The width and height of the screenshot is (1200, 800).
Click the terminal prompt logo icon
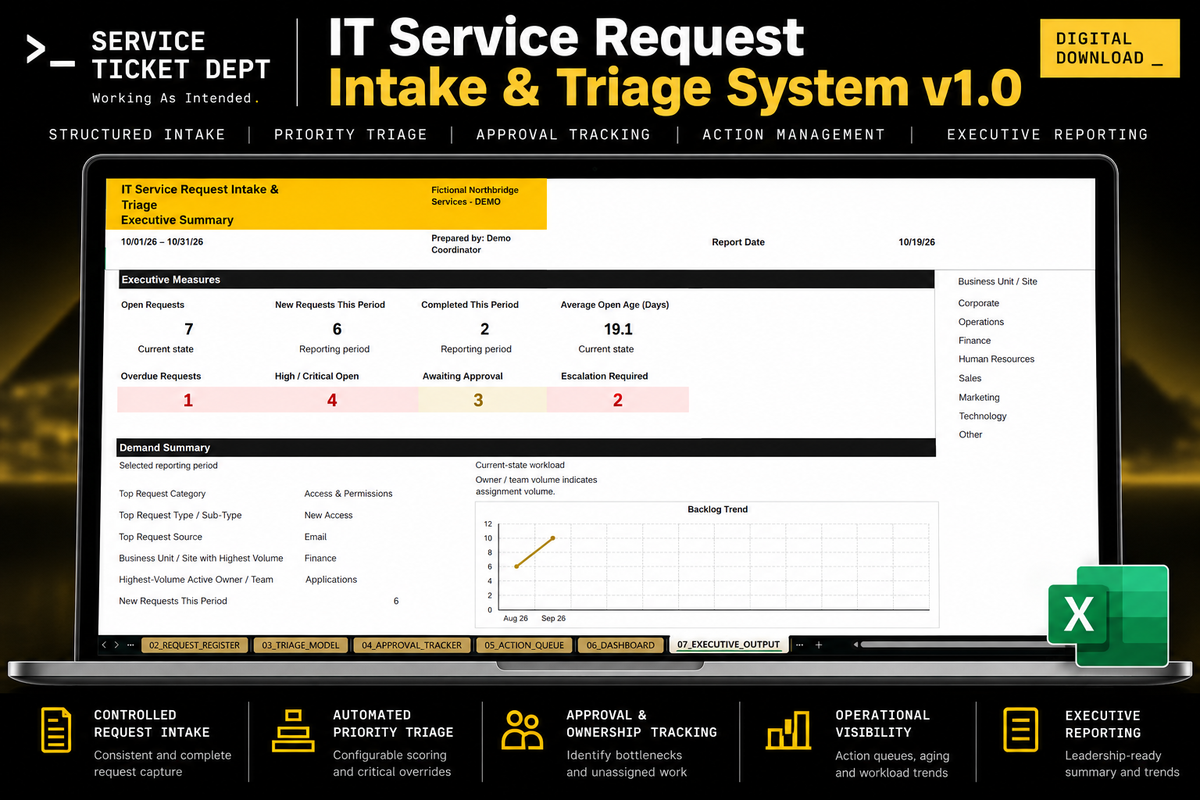coord(50,51)
